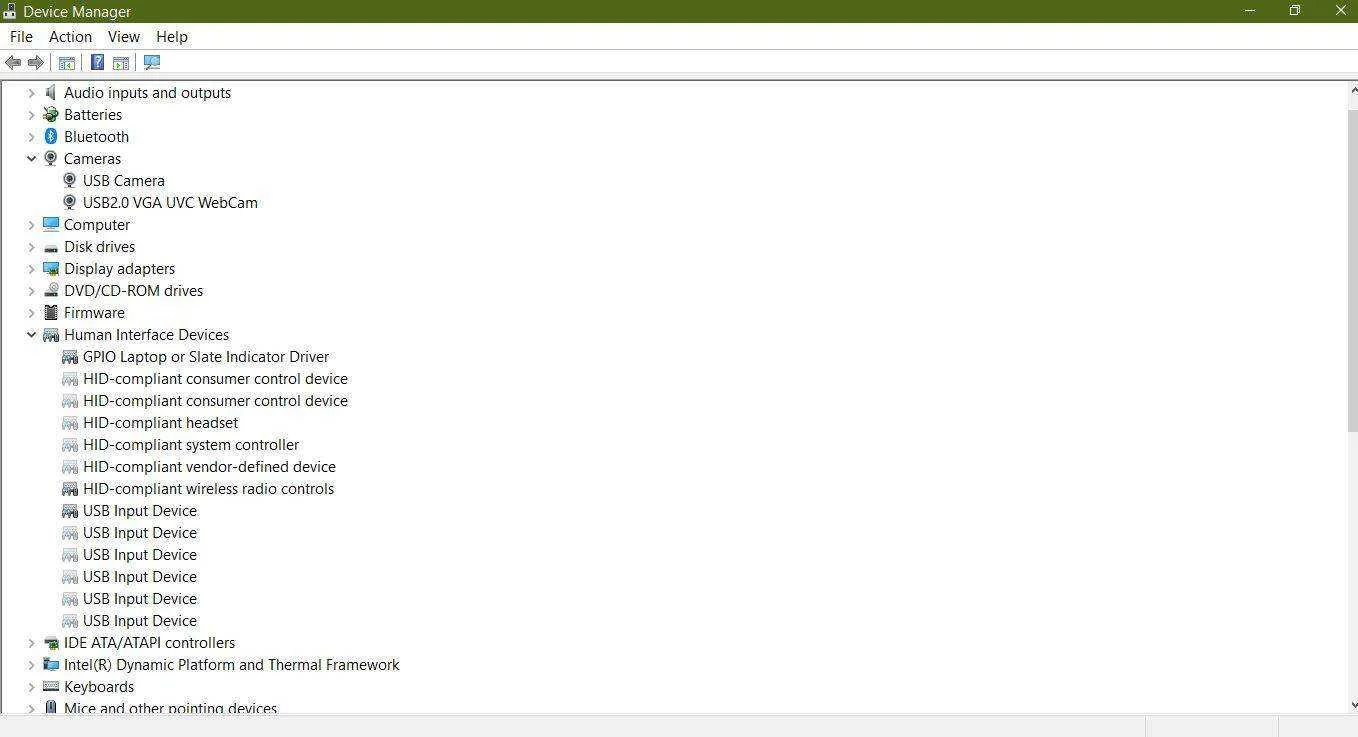1358x737 pixels.
Task: Collapse the Cameras node
Action: click(31, 158)
